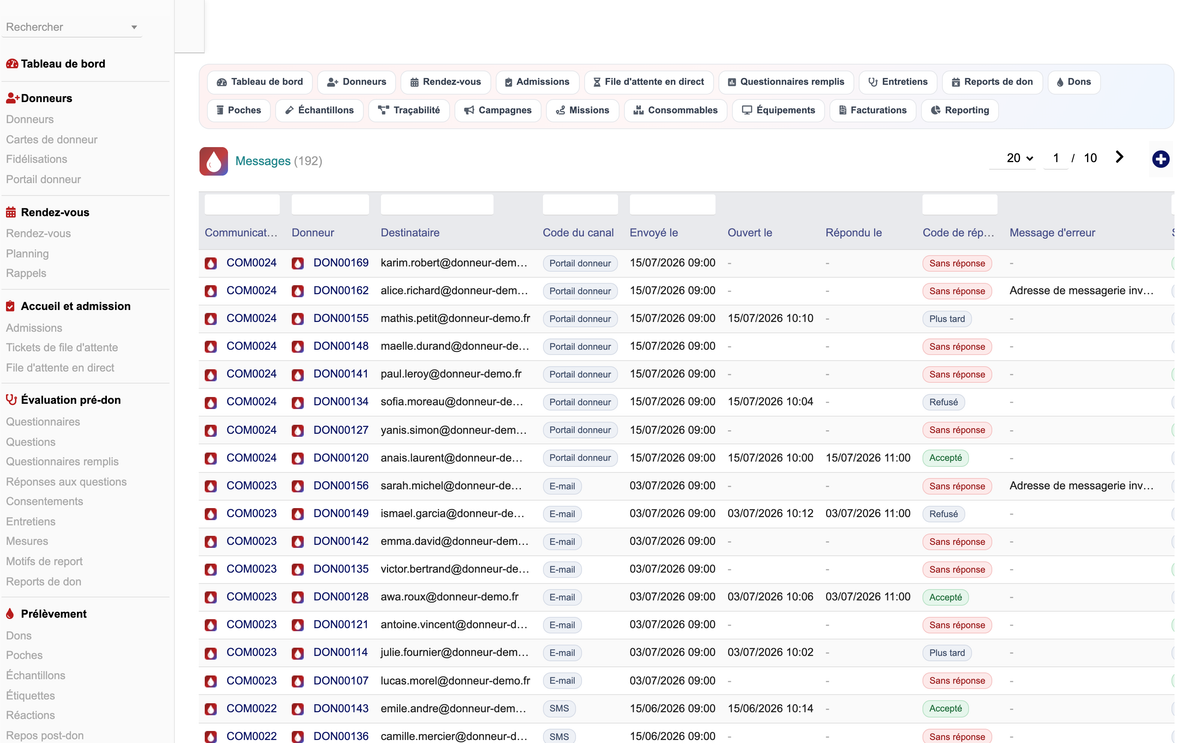The height and width of the screenshot is (743, 1200).
Task: Click the blue plus add-message icon
Action: [1160, 159]
